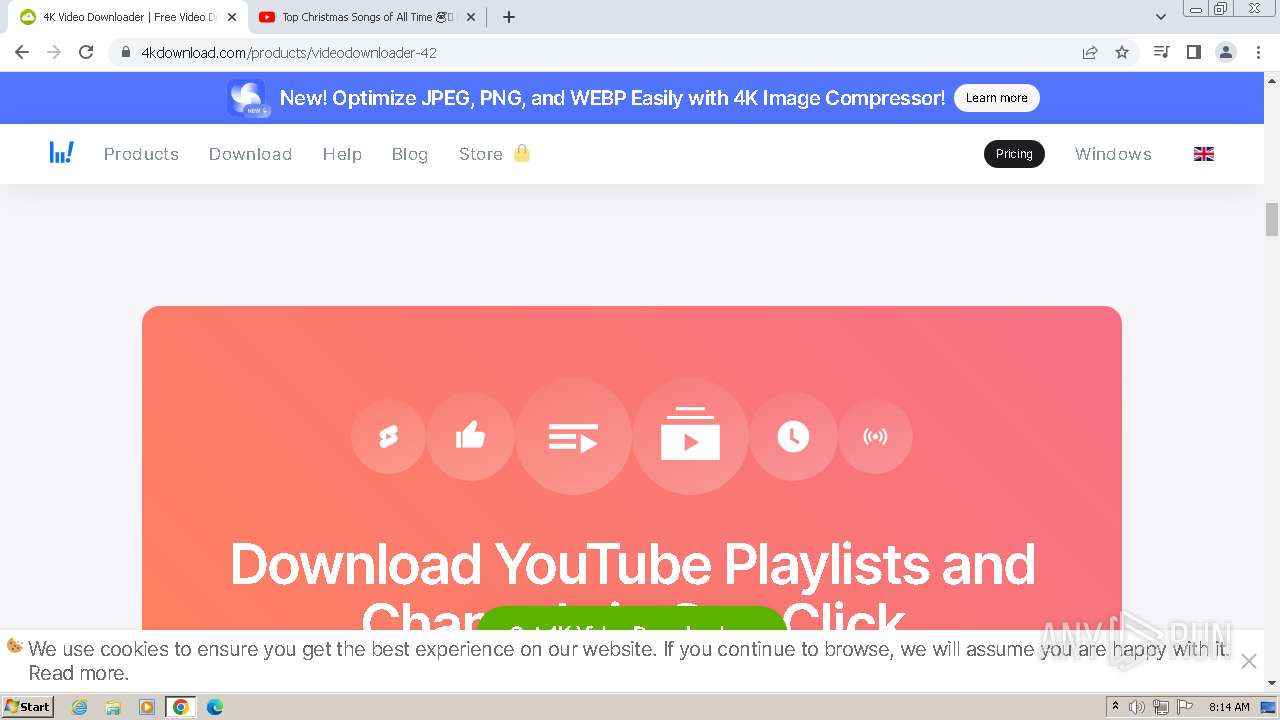1280x720 pixels.
Task: Click the page vertical scrollbar thumb
Action: coord(1272,219)
